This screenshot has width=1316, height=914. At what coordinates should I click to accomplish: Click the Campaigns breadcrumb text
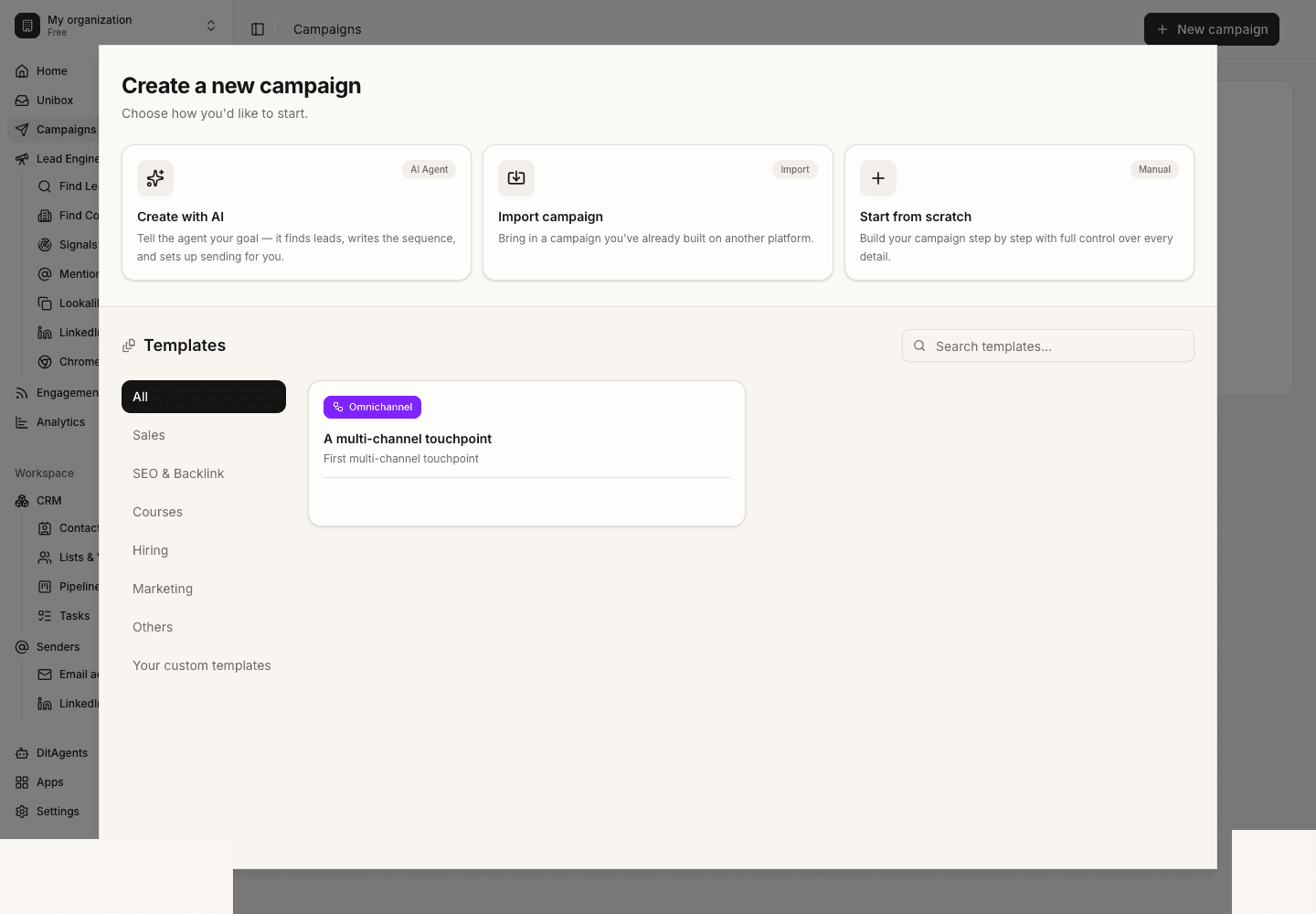coord(327,29)
